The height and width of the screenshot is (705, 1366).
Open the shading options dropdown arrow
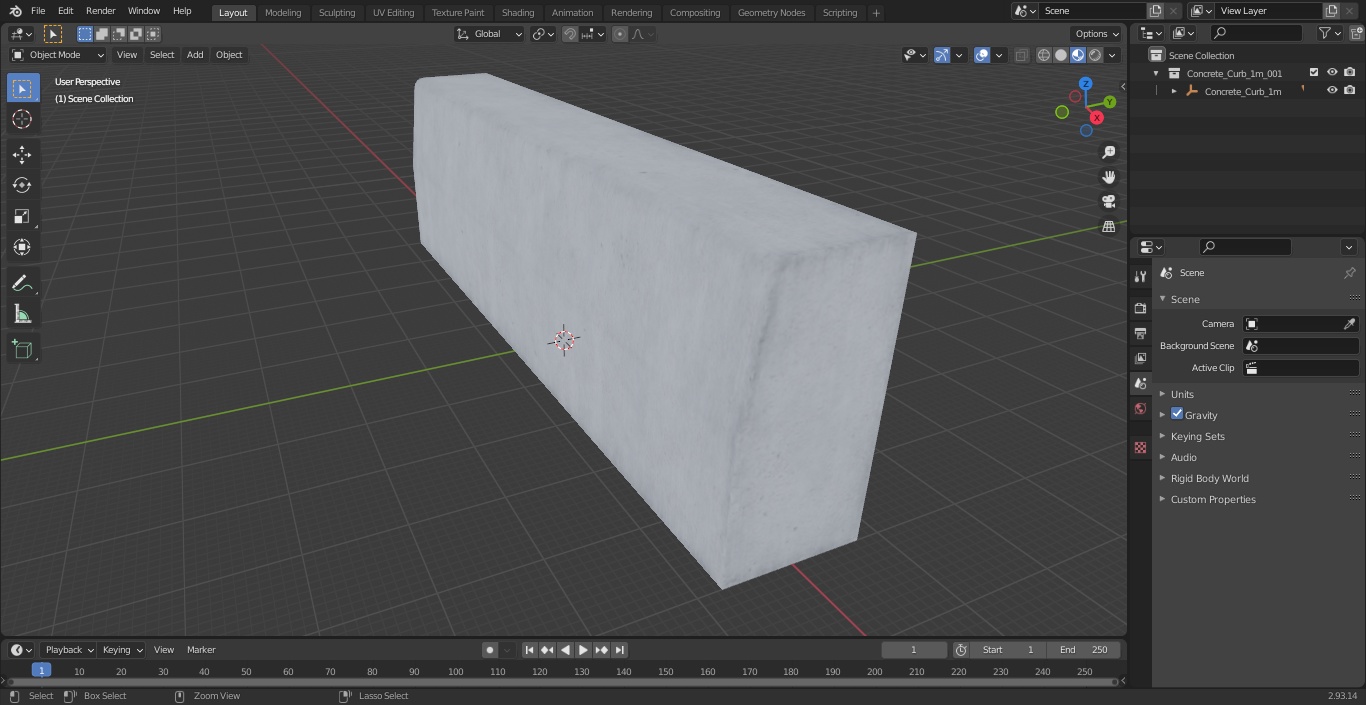click(x=1112, y=55)
